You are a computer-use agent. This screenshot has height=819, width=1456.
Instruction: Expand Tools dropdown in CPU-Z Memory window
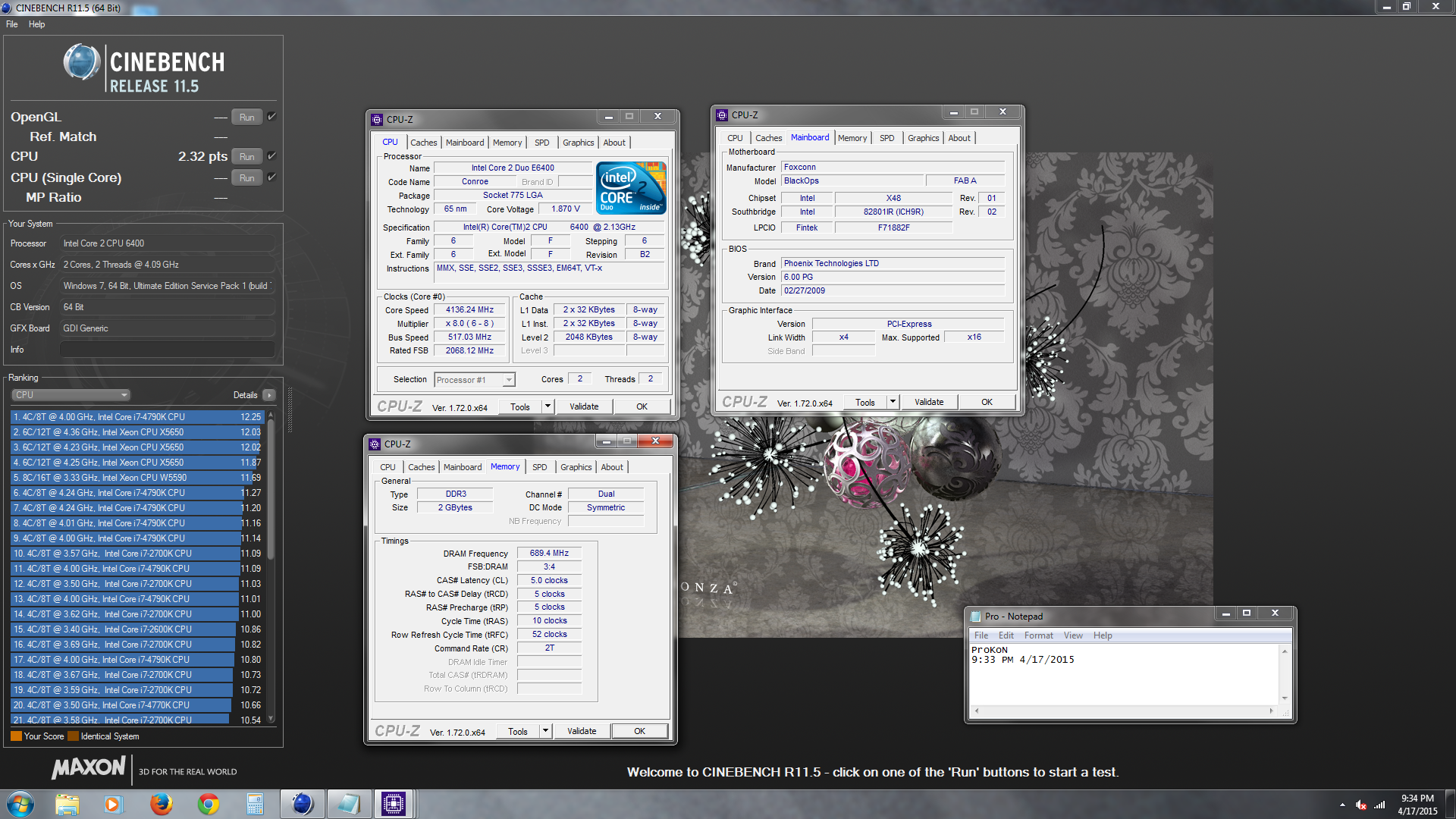tap(545, 731)
